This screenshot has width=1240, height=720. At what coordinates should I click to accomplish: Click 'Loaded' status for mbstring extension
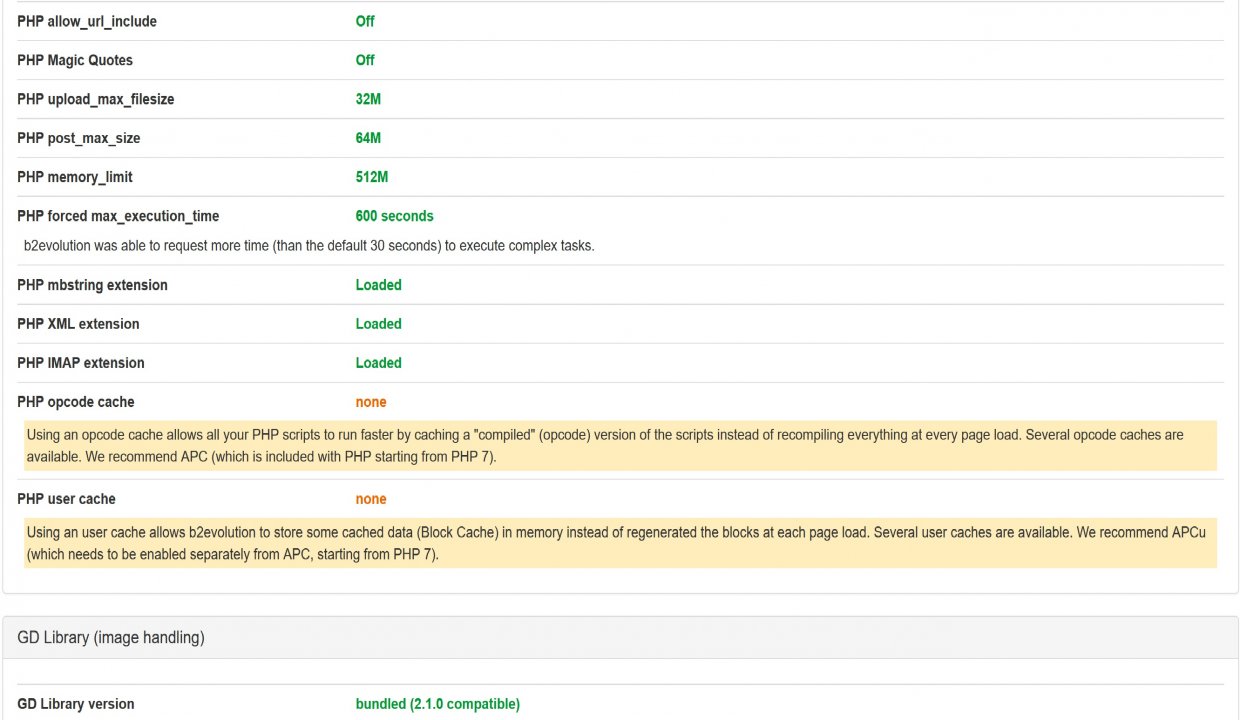[379, 285]
